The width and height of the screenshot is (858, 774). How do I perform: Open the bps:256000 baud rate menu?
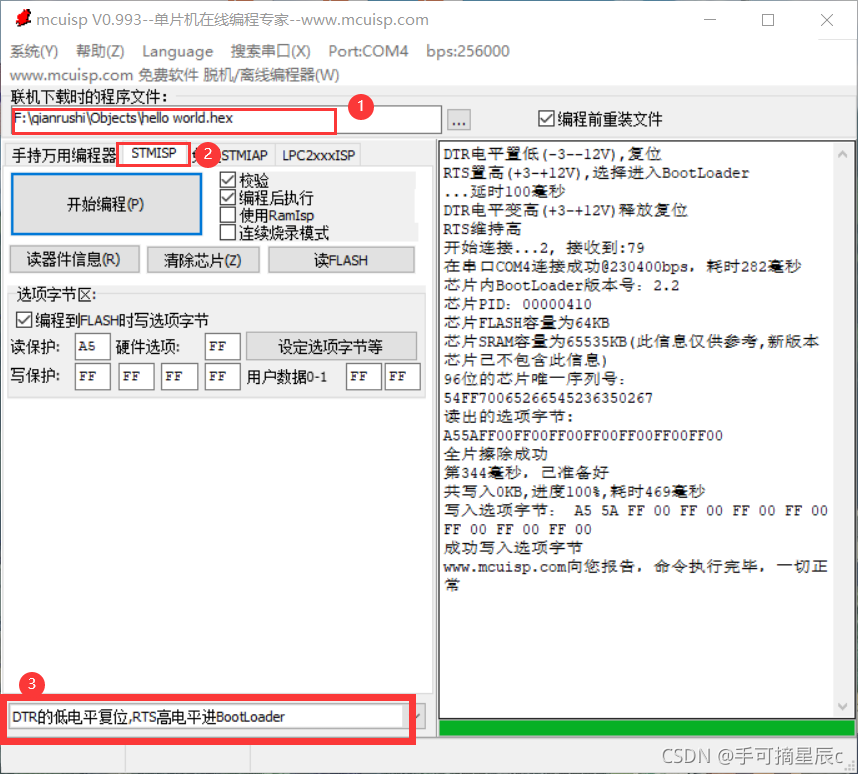(x=468, y=51)
